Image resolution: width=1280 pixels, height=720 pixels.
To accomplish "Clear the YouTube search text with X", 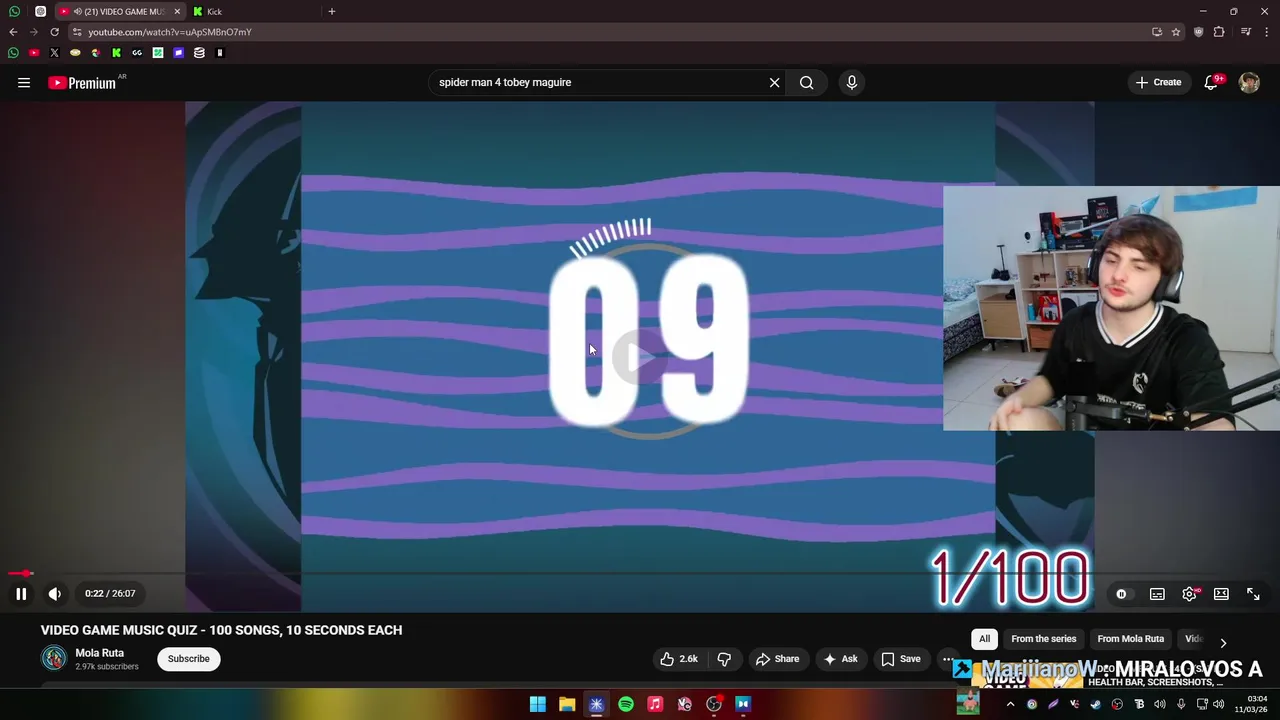I will [774, 83].
